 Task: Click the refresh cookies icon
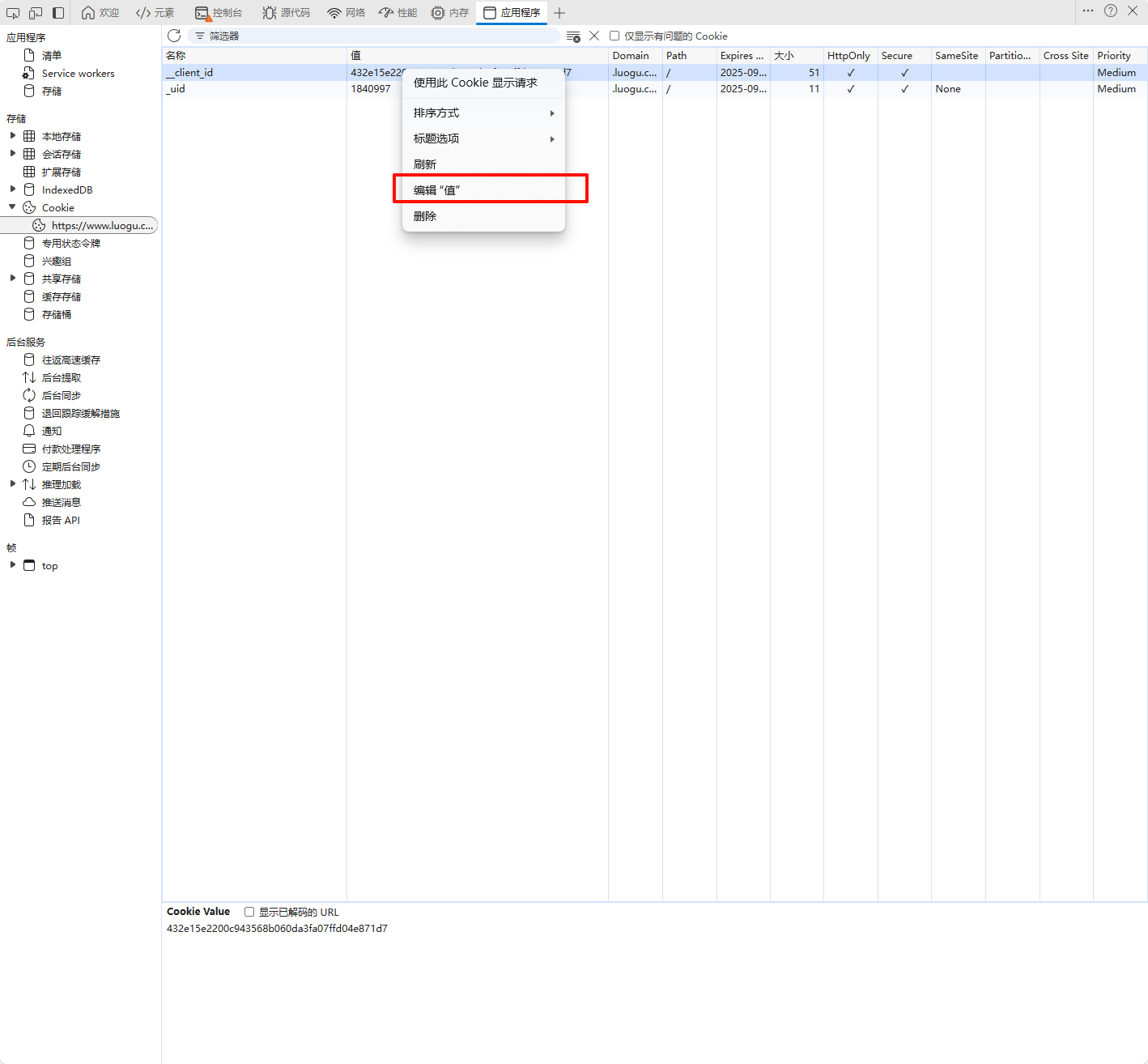[174, 36]
